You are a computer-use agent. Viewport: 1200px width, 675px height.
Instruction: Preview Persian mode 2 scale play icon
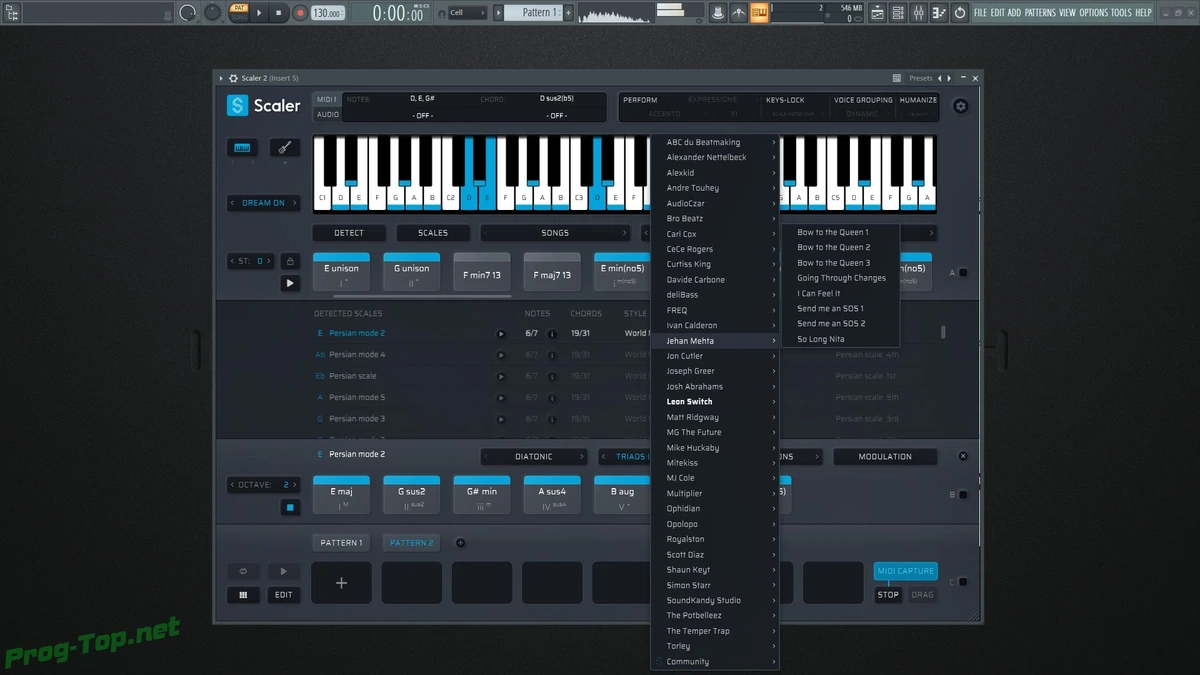tap(501, 334)
